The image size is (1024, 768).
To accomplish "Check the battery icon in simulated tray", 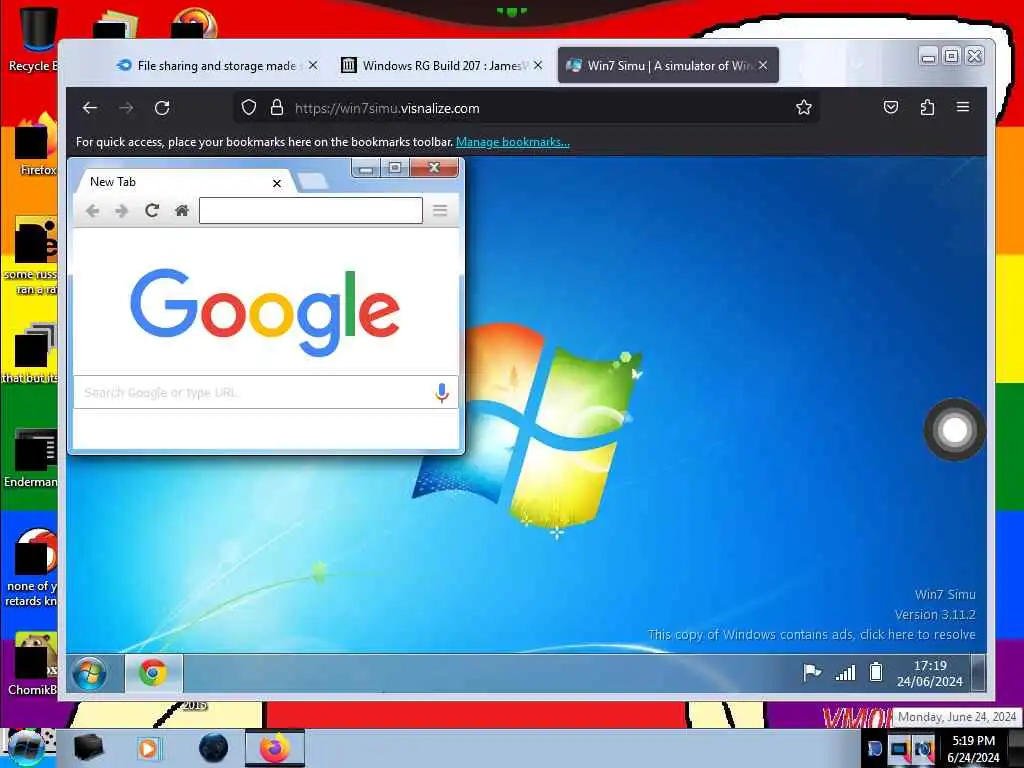I will (876, 672).
